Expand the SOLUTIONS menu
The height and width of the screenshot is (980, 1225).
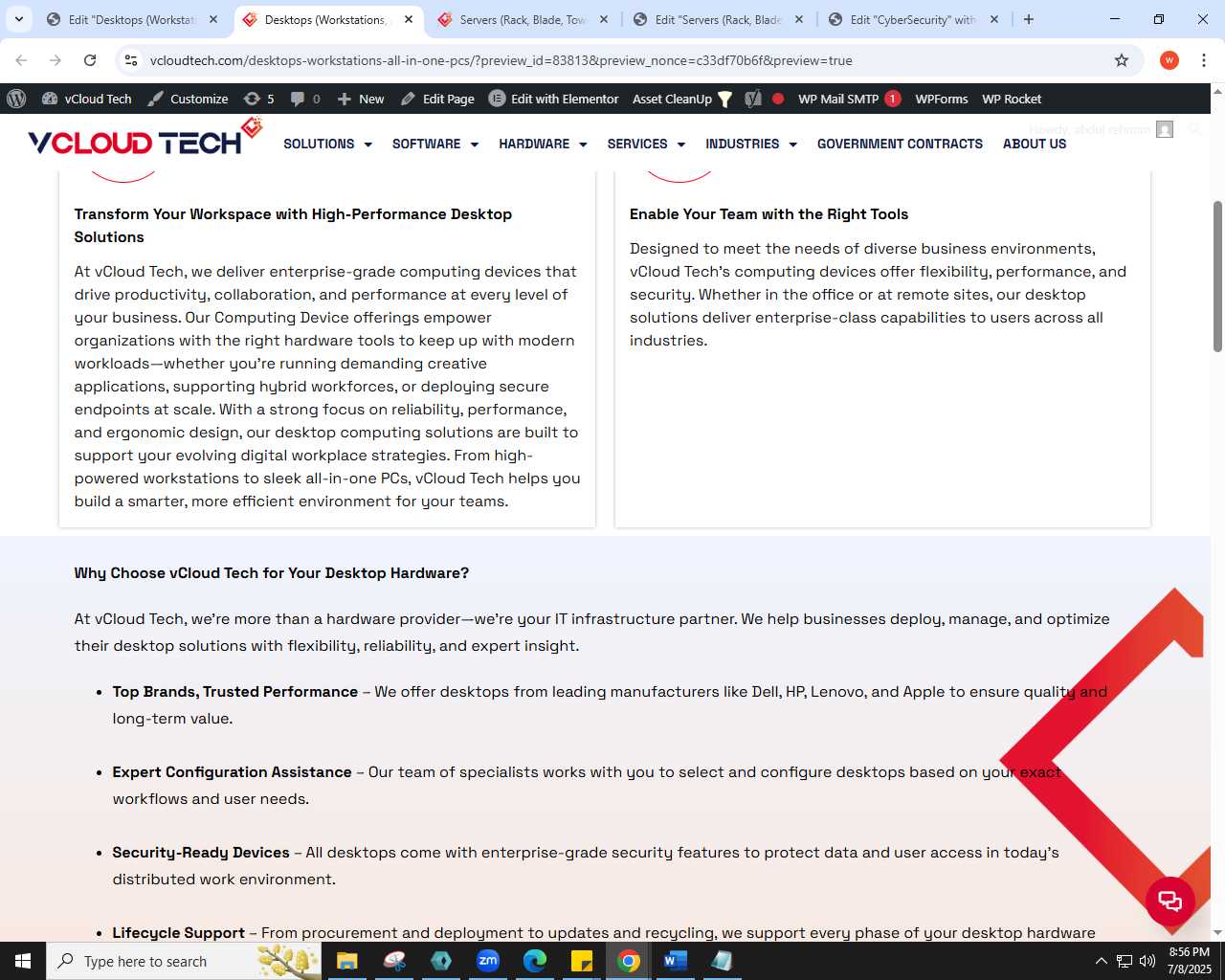point(327,144)
